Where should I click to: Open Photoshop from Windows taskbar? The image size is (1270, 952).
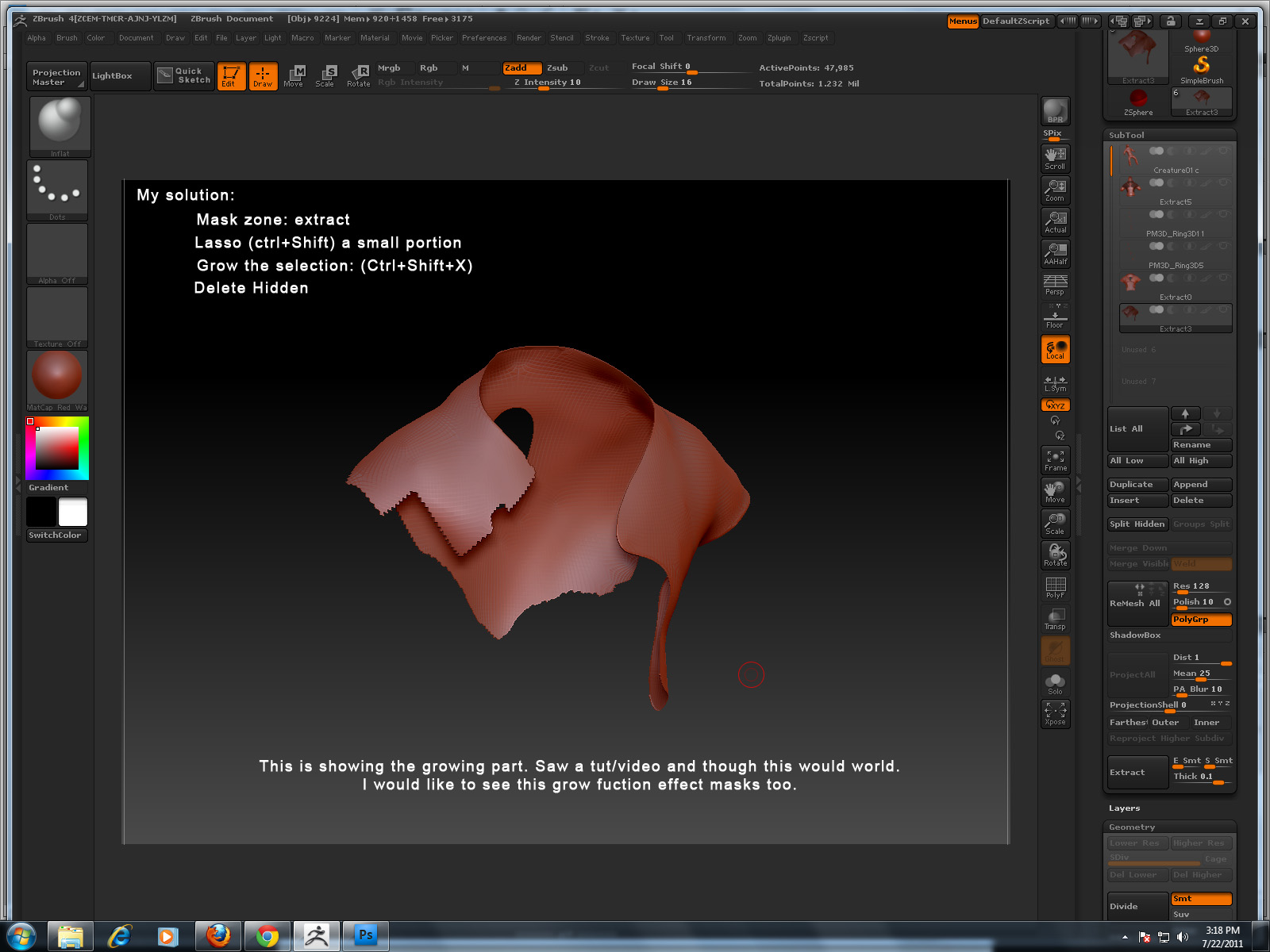tap(366, 936)
